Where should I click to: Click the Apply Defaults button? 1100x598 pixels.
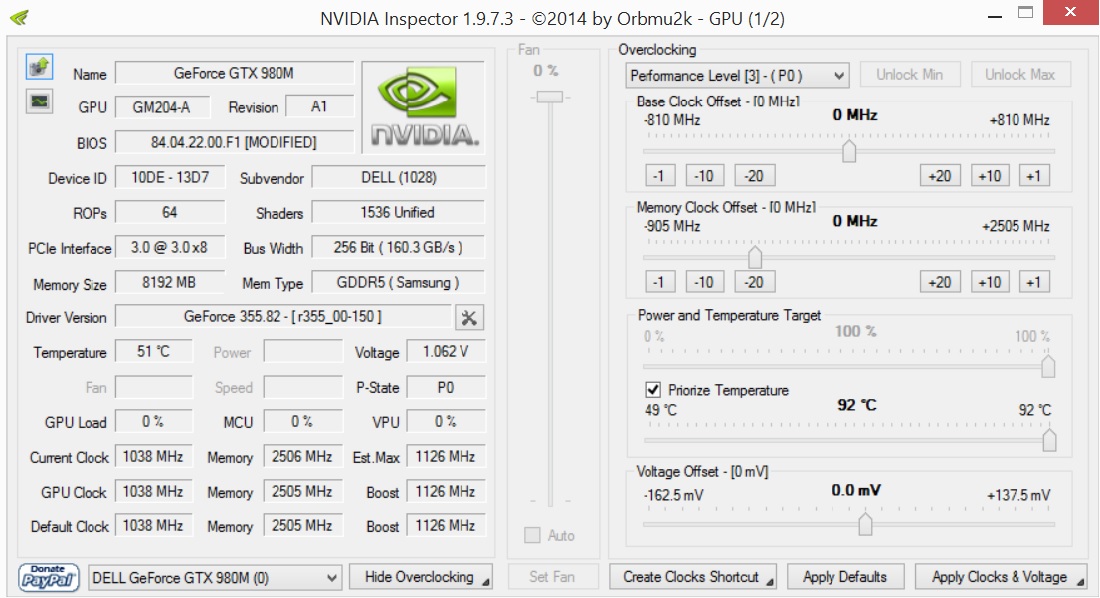point(845,577)
